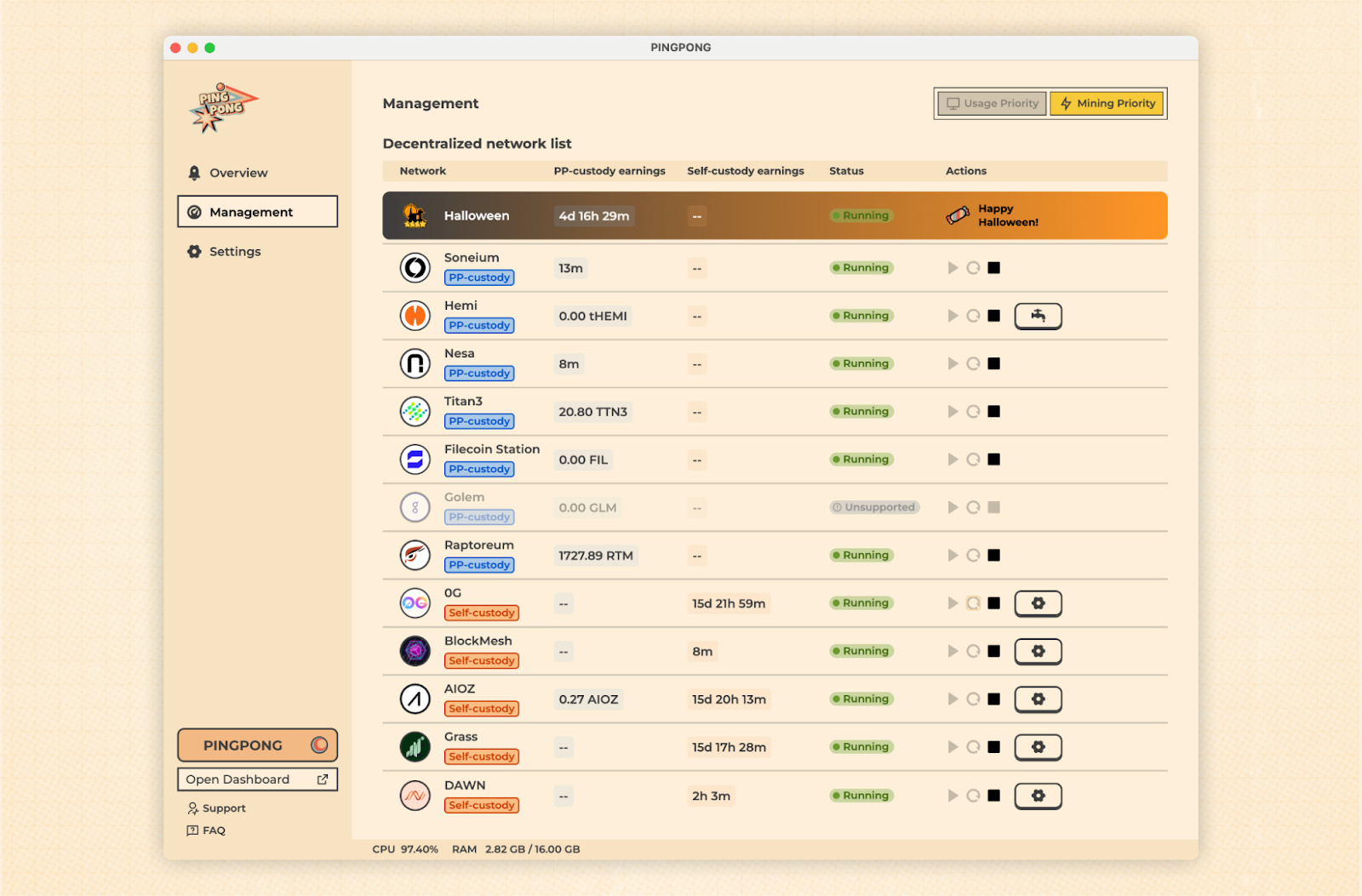
Task: Click DAWN Running status badge
Action: [861, 796]
